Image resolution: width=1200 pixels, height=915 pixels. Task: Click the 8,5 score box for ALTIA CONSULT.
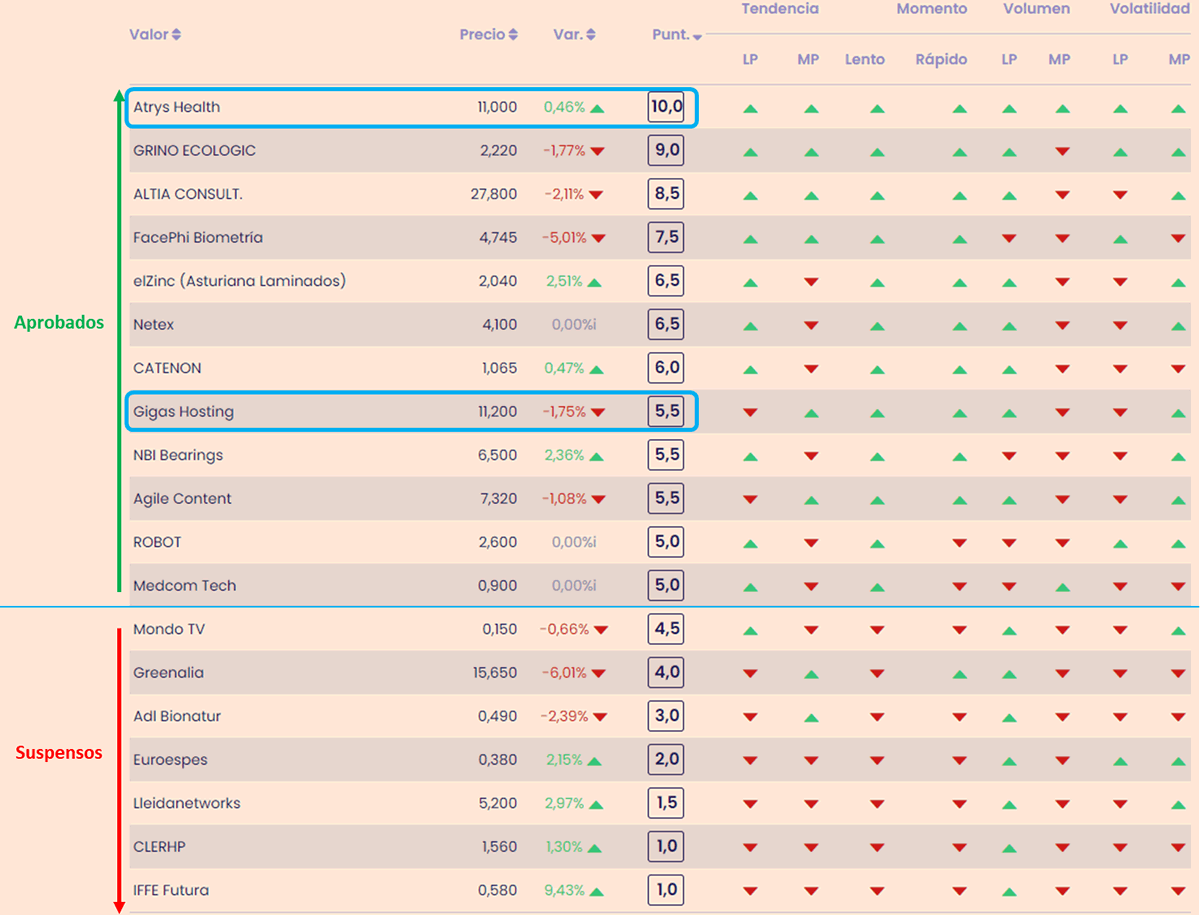coord(666,194)
